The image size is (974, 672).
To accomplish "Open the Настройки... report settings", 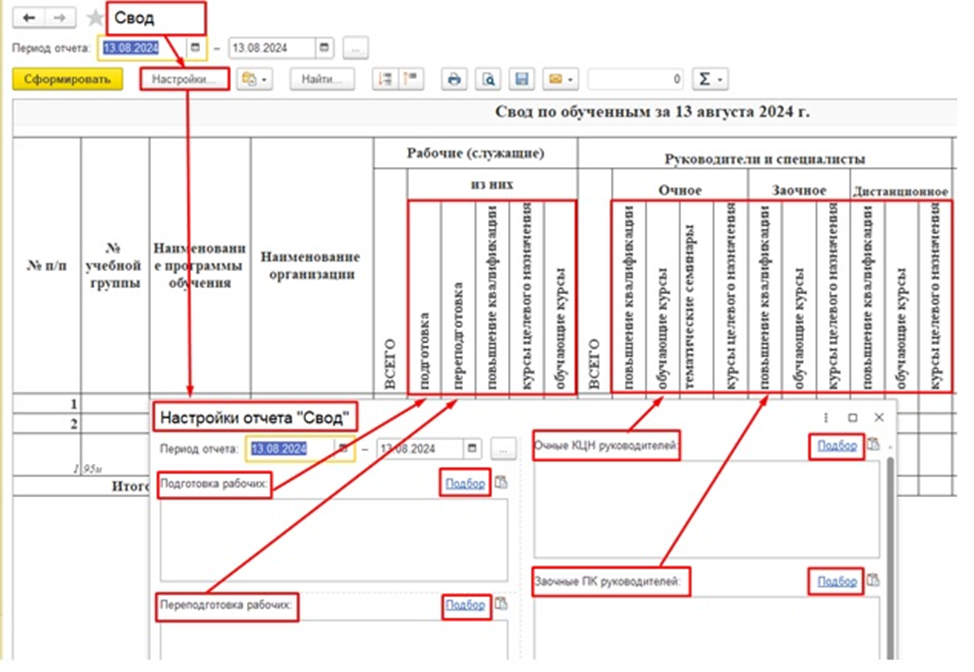I will 184,79.
